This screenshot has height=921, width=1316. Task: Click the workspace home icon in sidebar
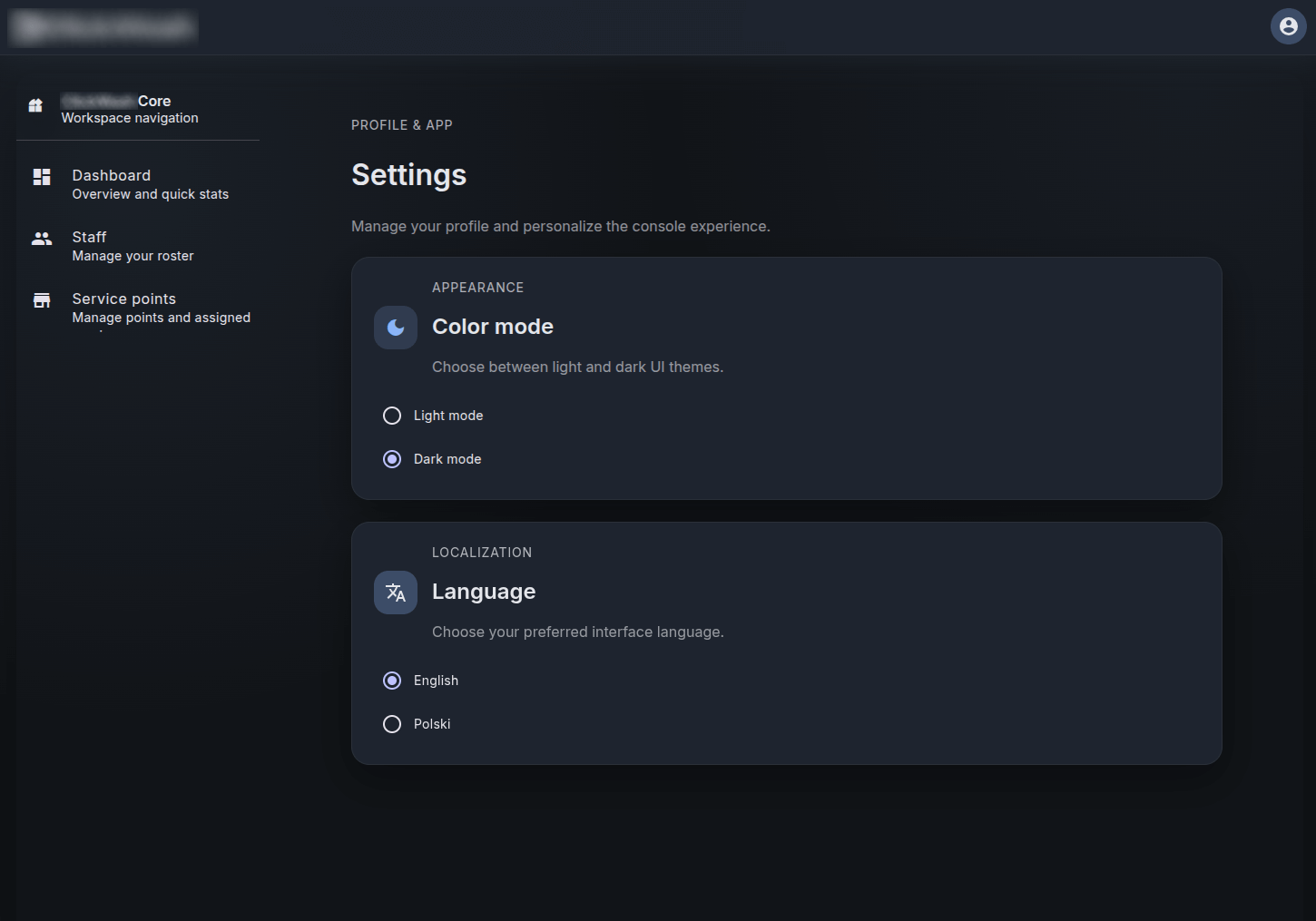click(x=35, y=105)
